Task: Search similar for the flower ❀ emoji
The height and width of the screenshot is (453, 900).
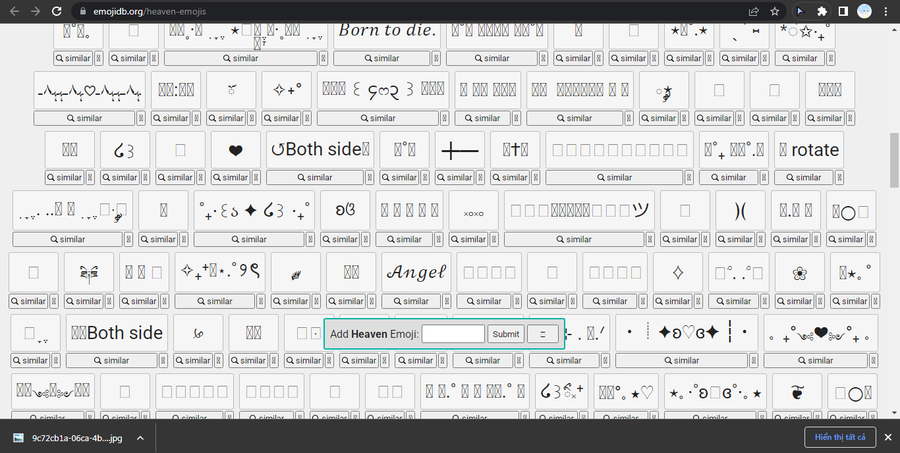Action: tap(794, 301)
